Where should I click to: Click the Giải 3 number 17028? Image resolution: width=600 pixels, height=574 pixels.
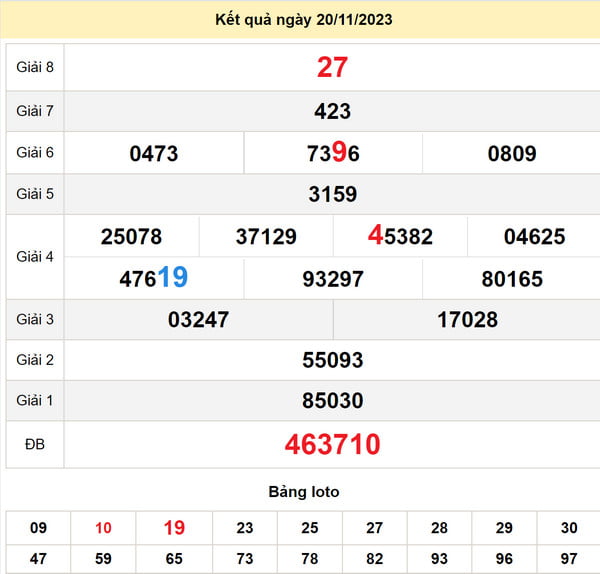coord(467,320)
